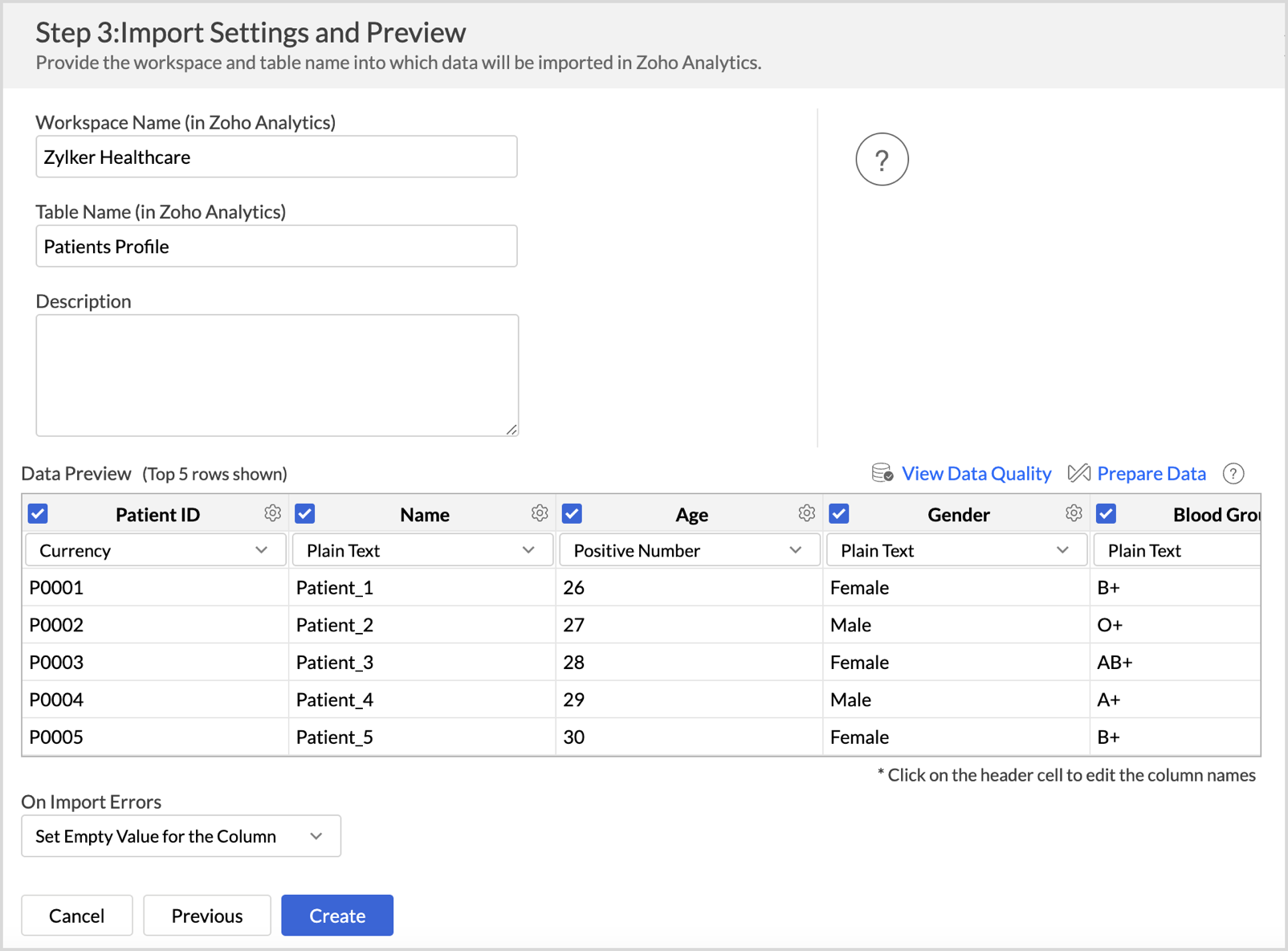Open settings gear for Patient ID column
Viewport: 1288px width, 951px height.
coord(272,513)
